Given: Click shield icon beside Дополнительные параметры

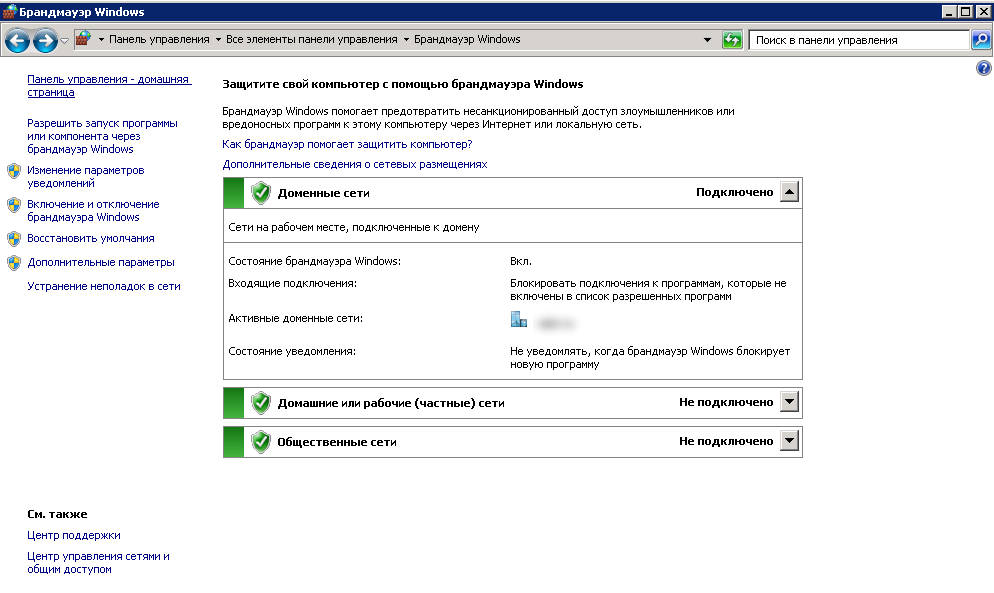Looking at the screenshot, I should [14, 263].
